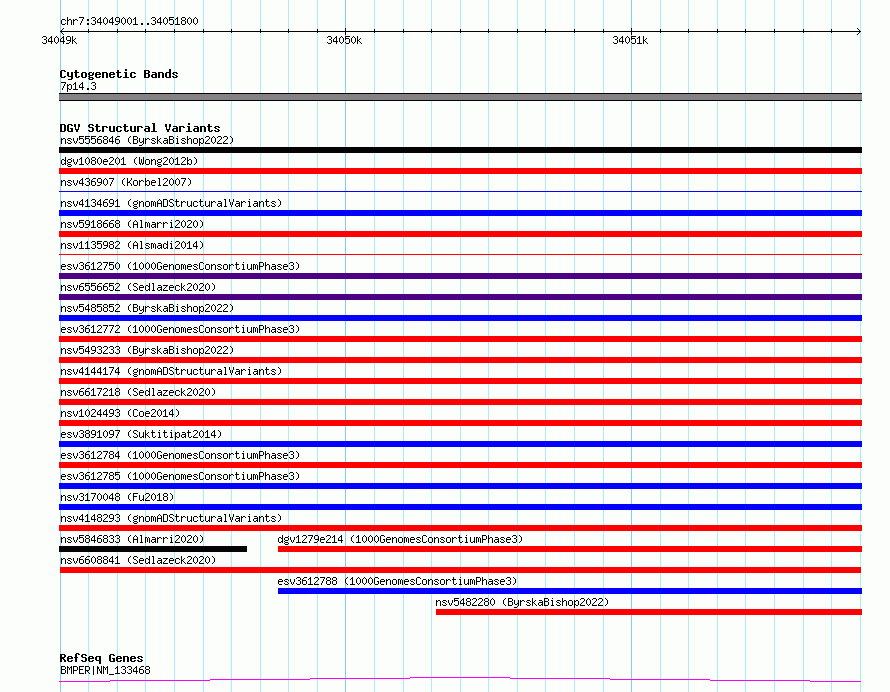
Task: Click esv3612784 (1000GenomesConsortiumPhase3) label
Action: (180, 455)
